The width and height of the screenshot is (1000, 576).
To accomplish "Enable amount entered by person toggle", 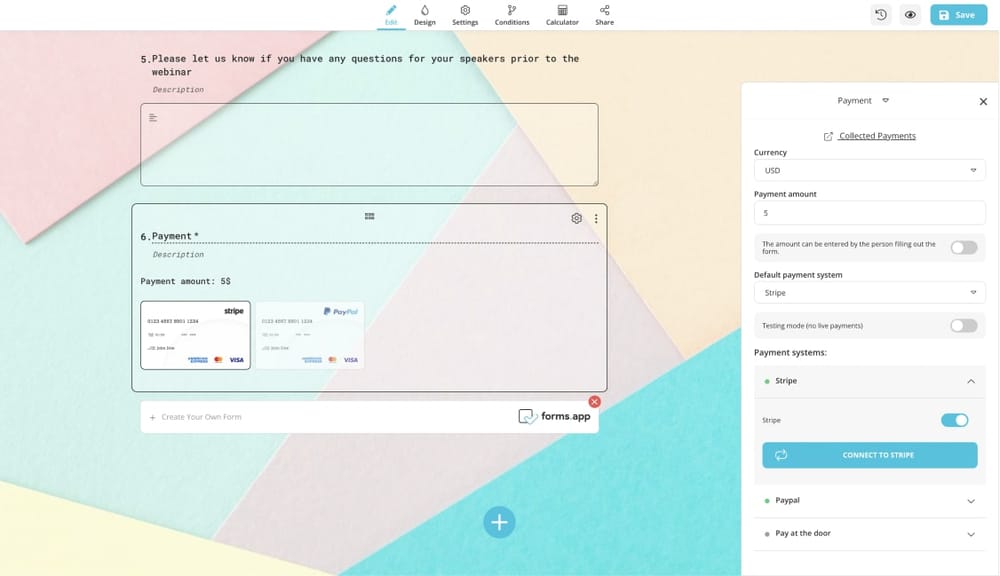I will pos(963,247).
